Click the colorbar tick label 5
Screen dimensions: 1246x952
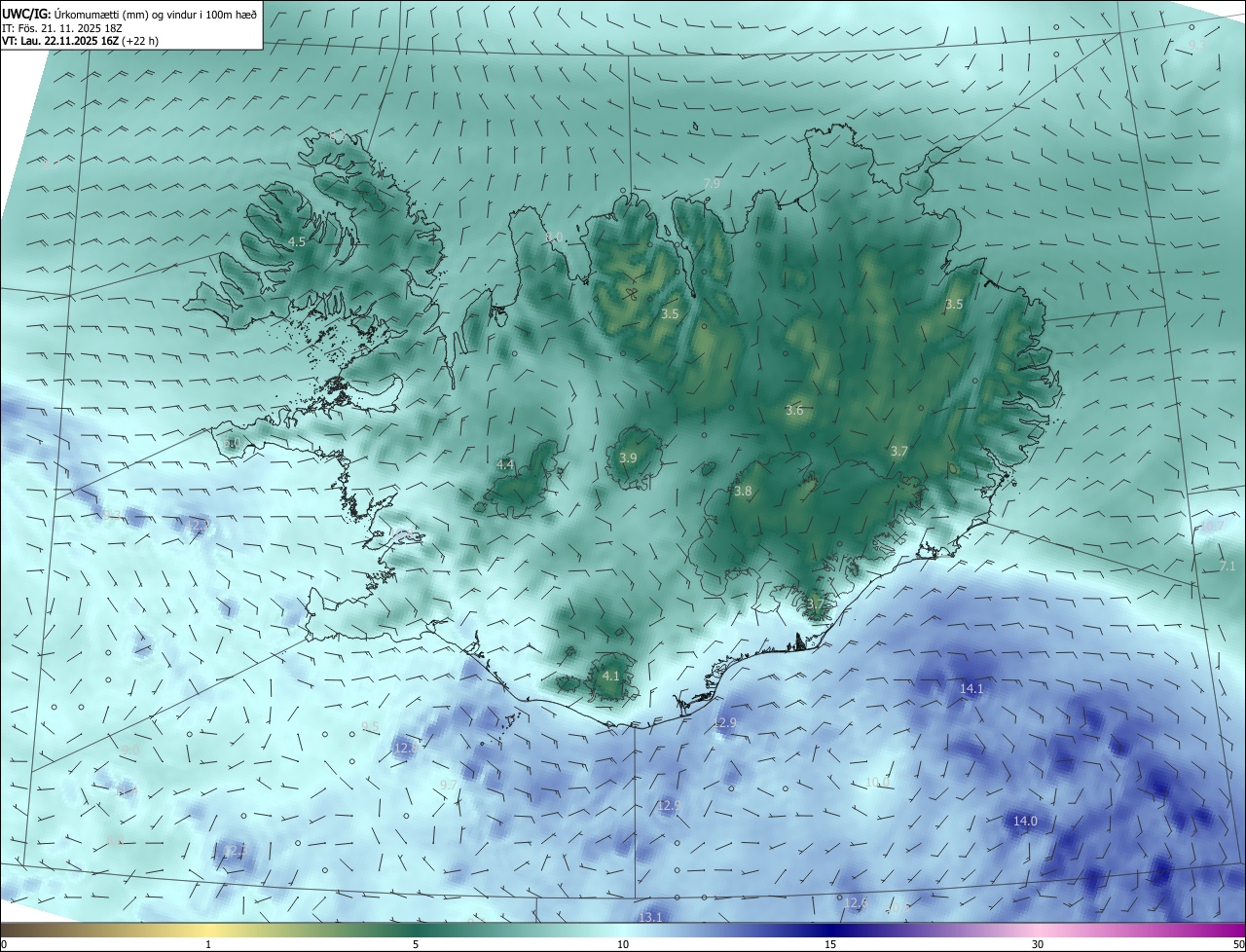click(416, 944)
